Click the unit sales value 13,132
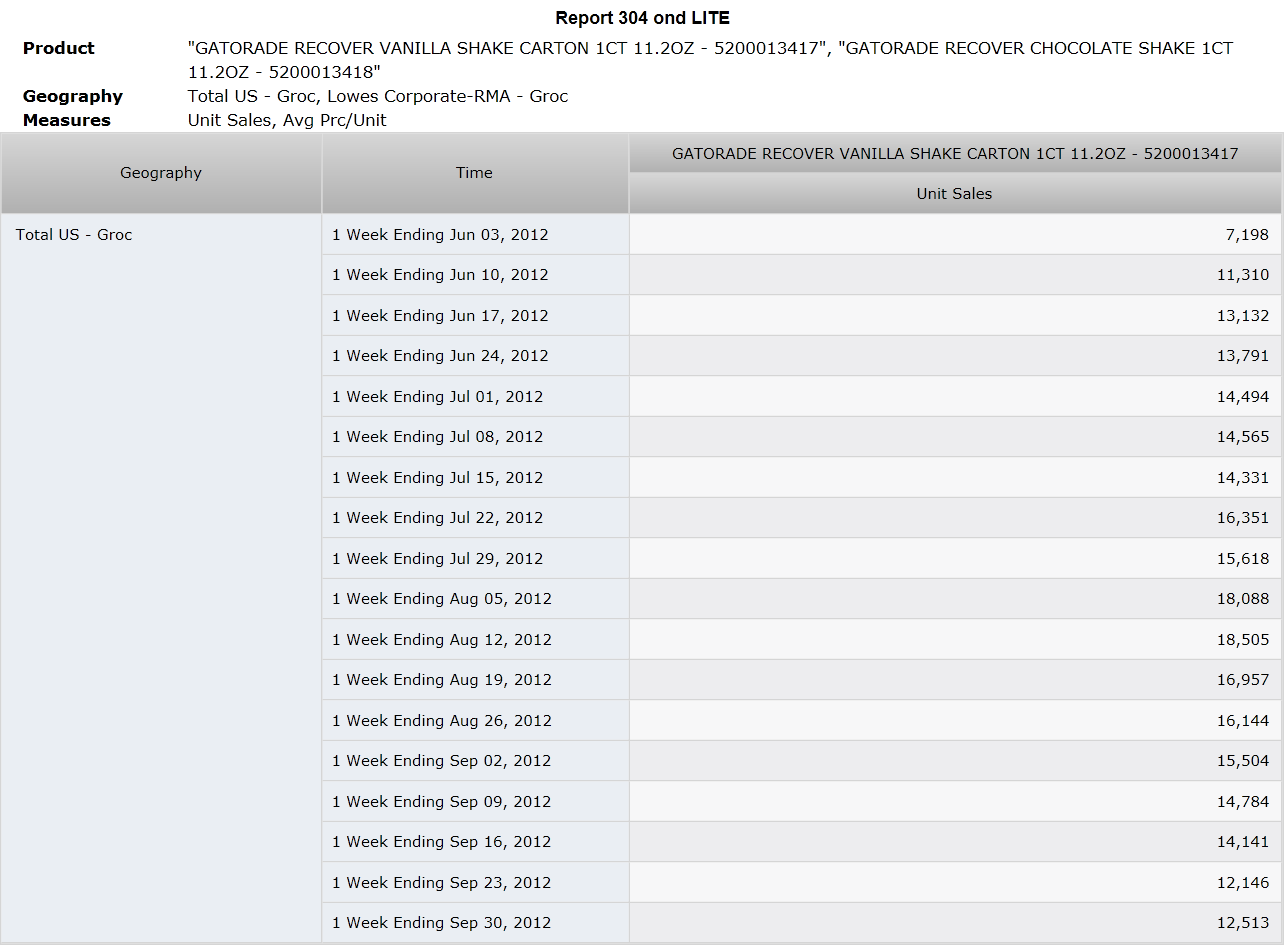 1243,316
